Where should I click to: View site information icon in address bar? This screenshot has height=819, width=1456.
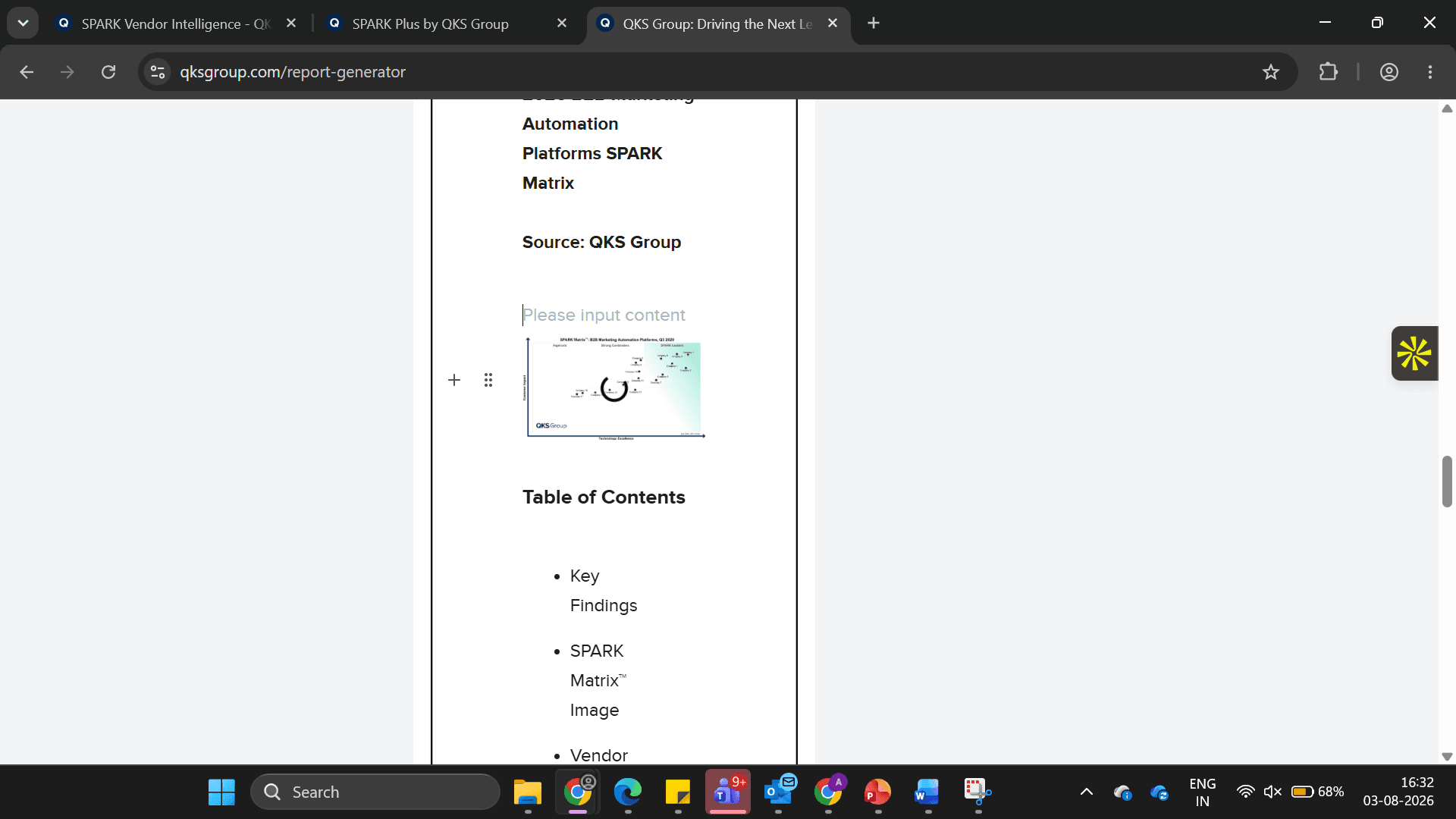tap(158, 72)
